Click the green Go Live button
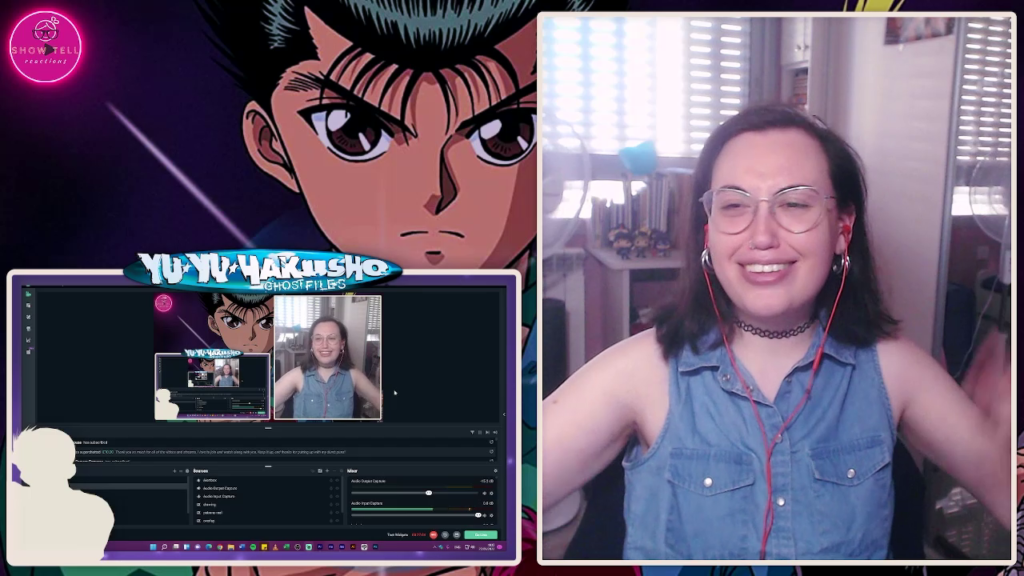This screenshot has width=1024, height=576. (x=481, y=535)
